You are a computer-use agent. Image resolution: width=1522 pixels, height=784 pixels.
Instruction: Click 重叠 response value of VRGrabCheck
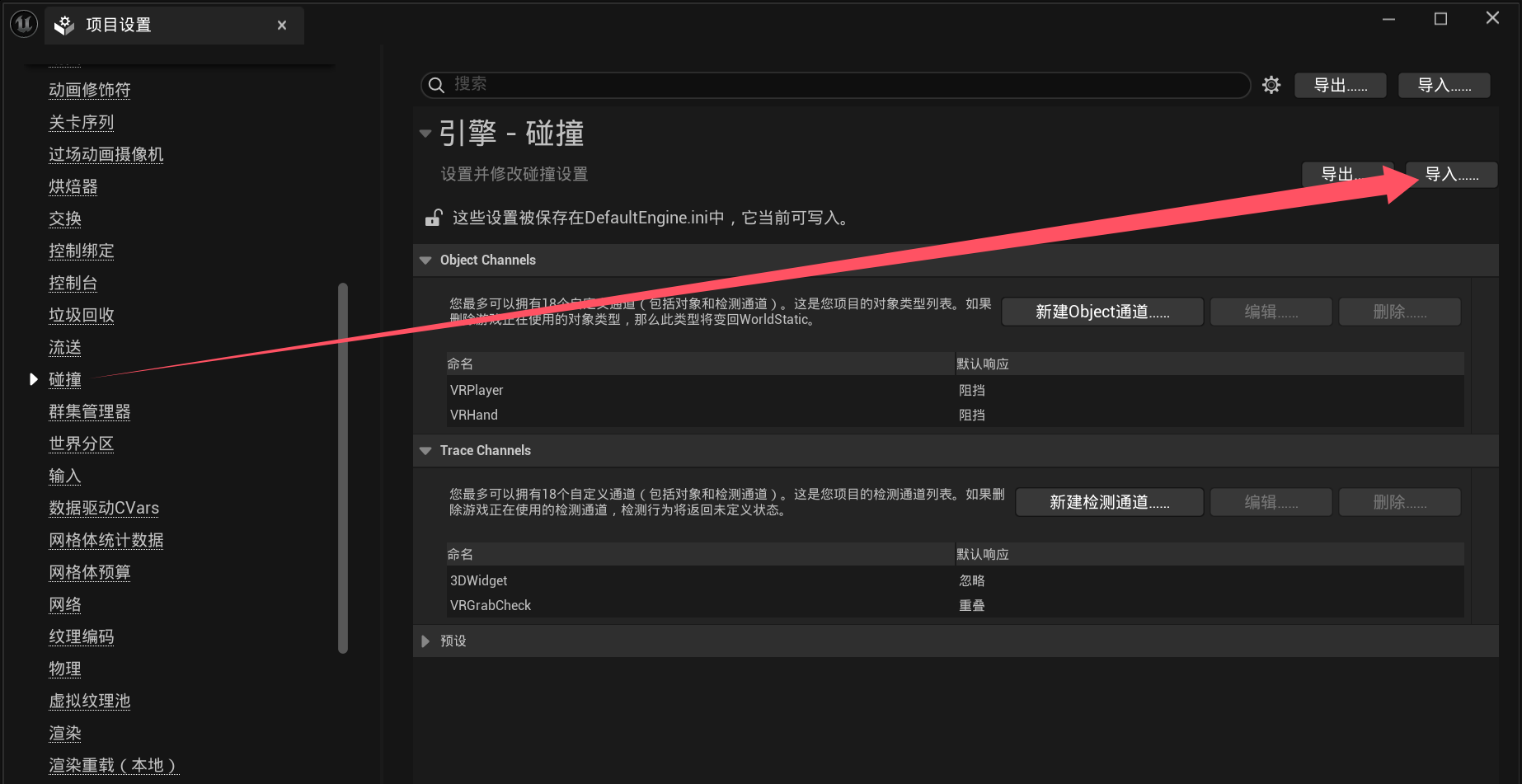(x=972, y=605)
